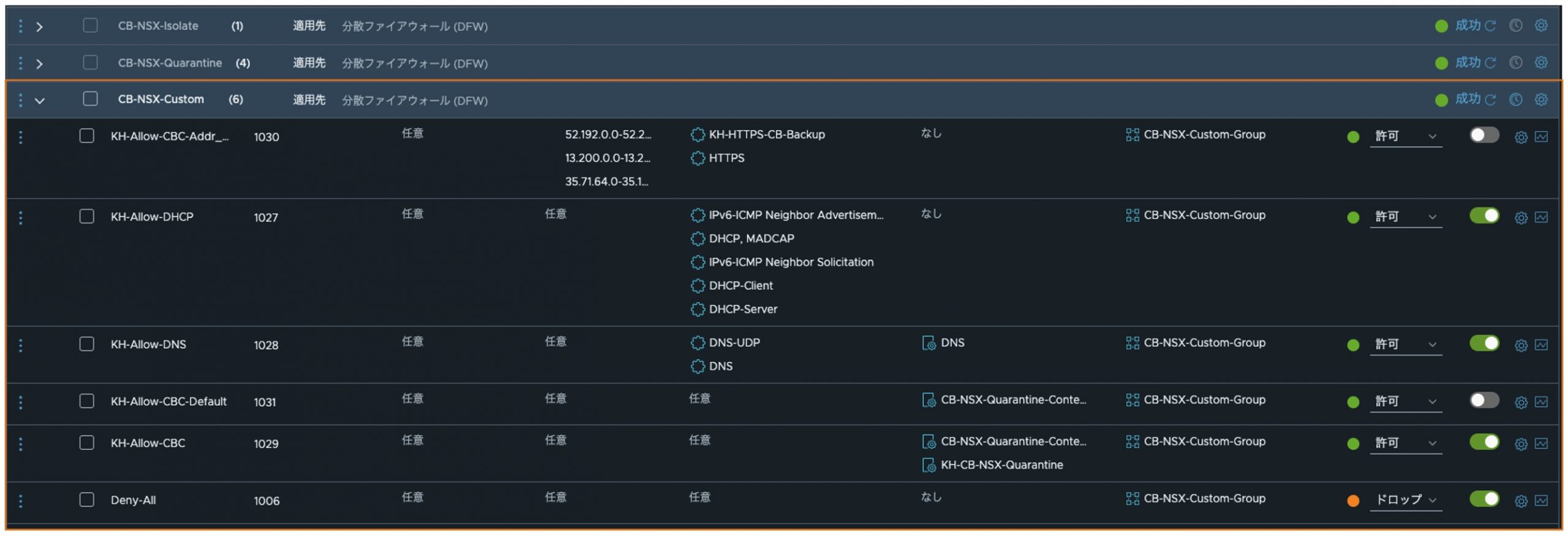Open the action dropdown for Deny-All rule
The height and width of the screenshot is (536, 1568).
tap(1405, 500)
